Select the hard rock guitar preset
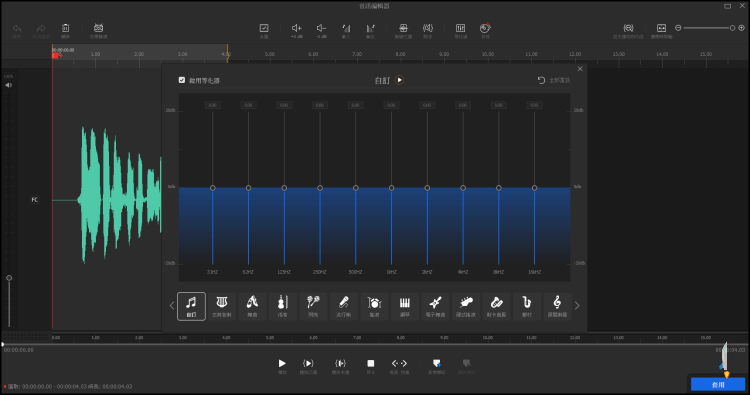The height and width of the screenshot is (395, 750). [466, 306]
